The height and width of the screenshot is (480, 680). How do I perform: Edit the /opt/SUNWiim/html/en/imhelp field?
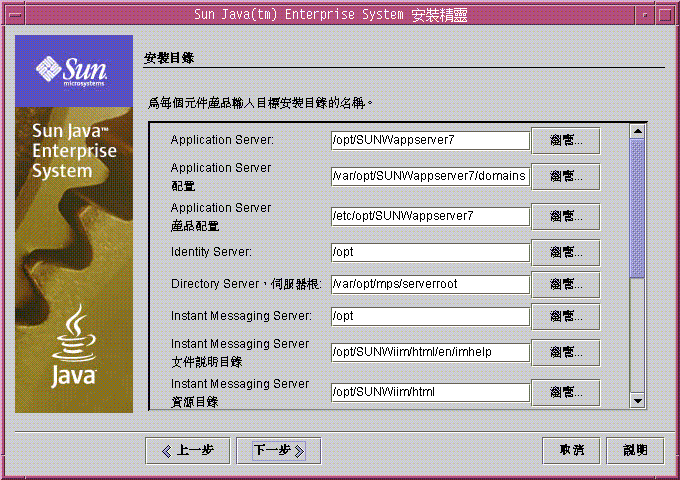tap(430, 353)
